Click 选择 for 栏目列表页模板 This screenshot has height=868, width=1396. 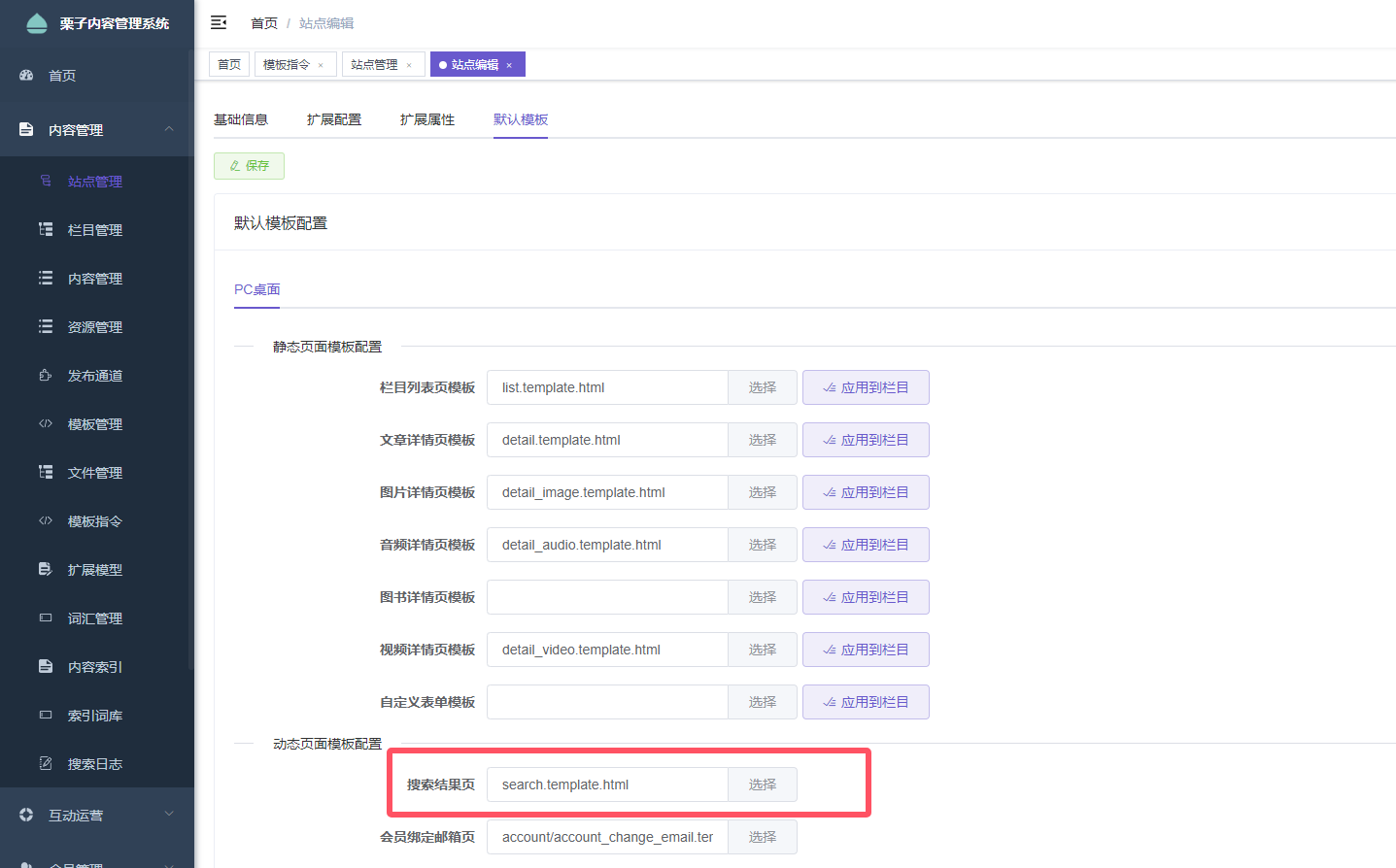762,387
